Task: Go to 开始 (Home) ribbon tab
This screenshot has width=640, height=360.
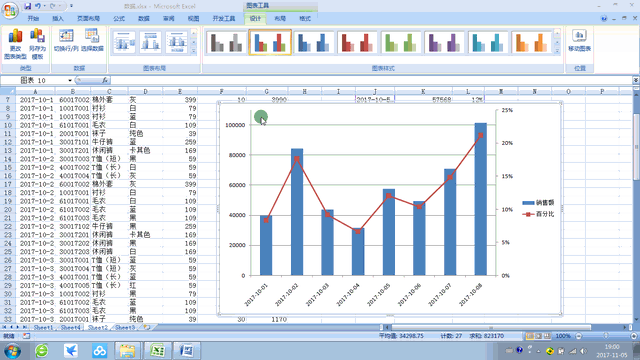Action: tap(33, 18)
